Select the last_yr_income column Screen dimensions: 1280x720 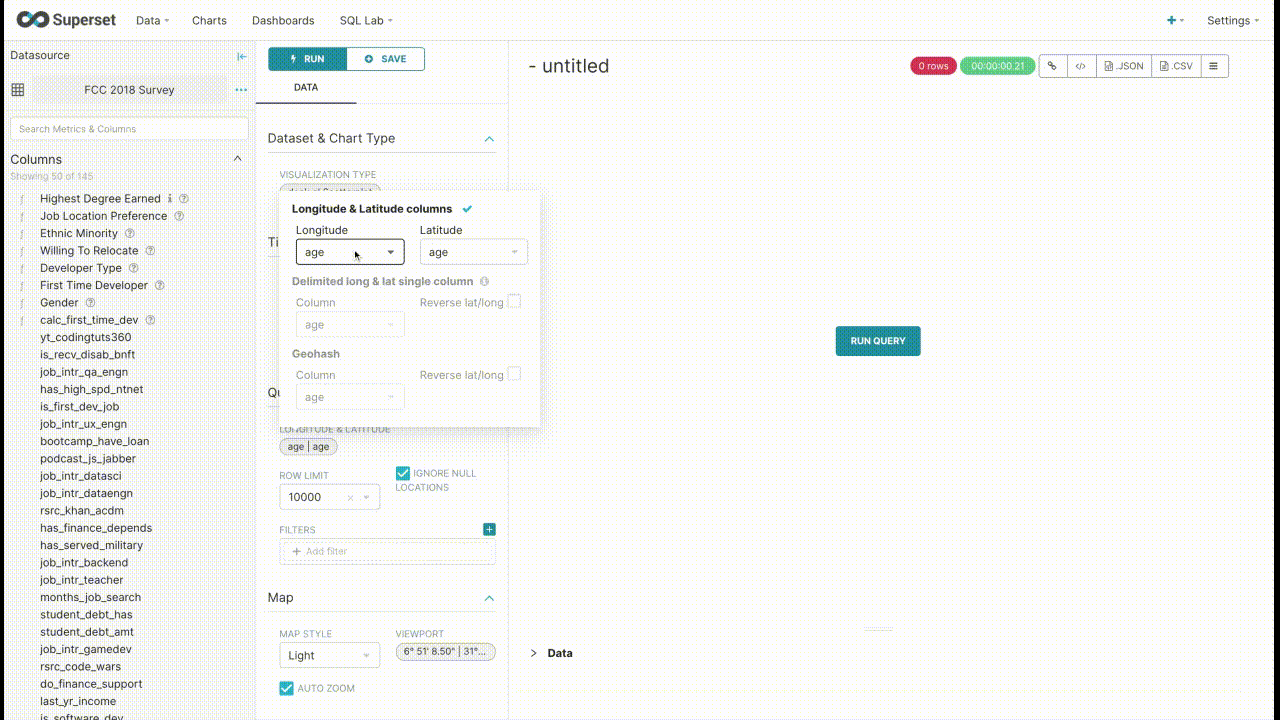[x=77, y=701]
